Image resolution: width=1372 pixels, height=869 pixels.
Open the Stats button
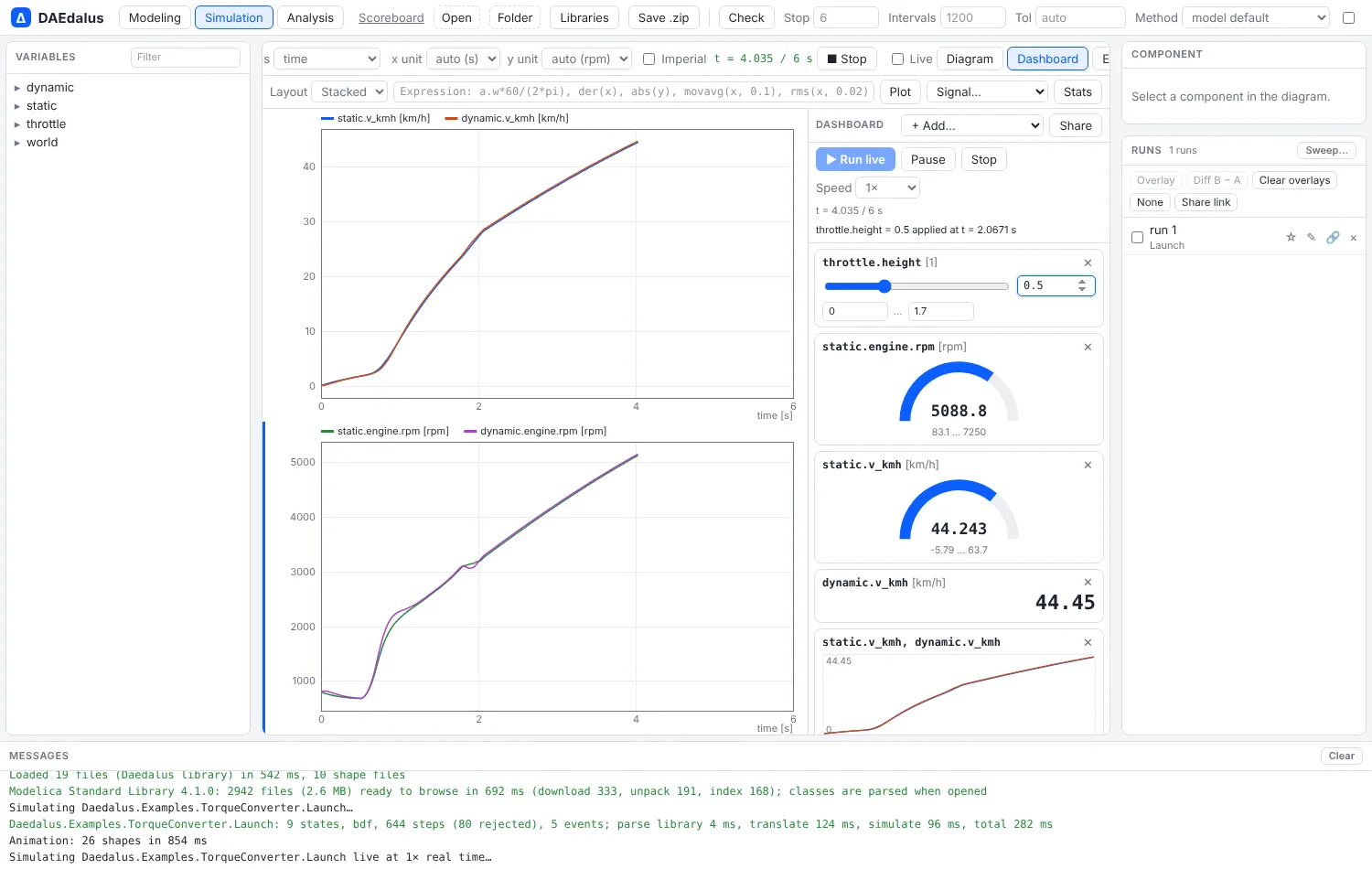1077,91
